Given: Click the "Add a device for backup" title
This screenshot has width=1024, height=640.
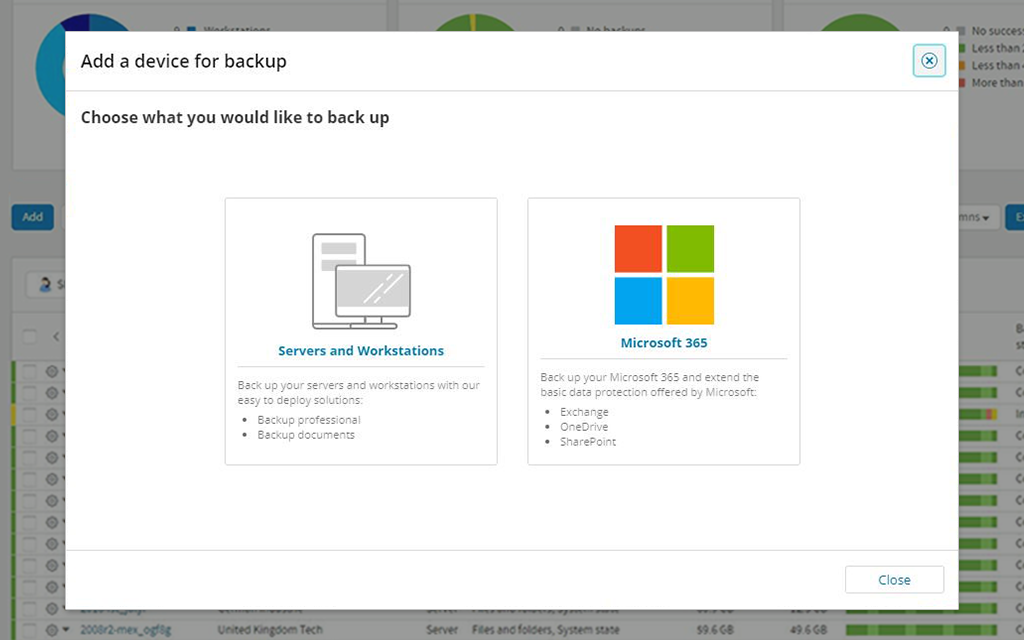Looking at the screenshot, I should 184,61.
